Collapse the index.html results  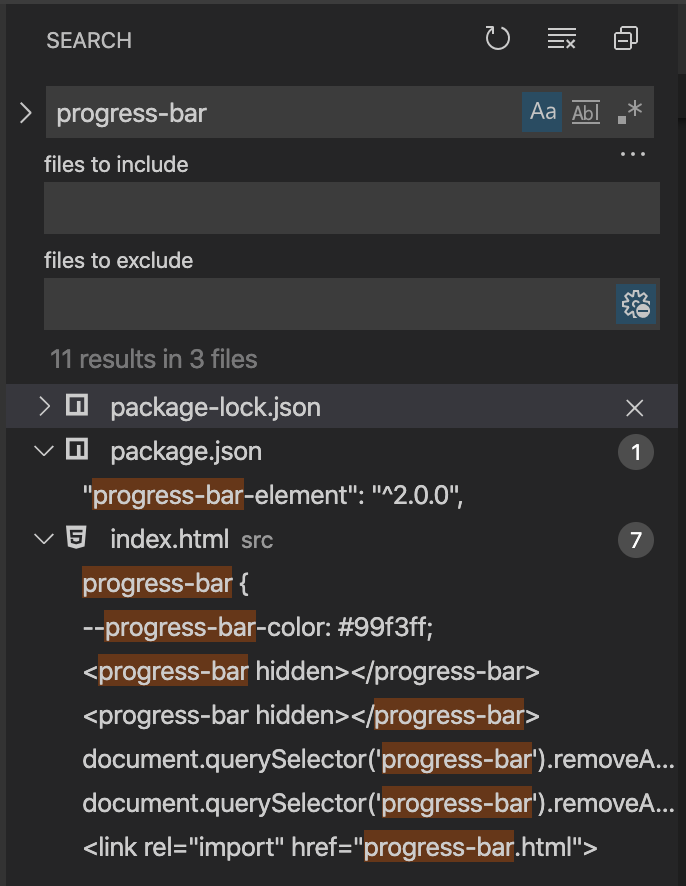[x=43, y=538]
